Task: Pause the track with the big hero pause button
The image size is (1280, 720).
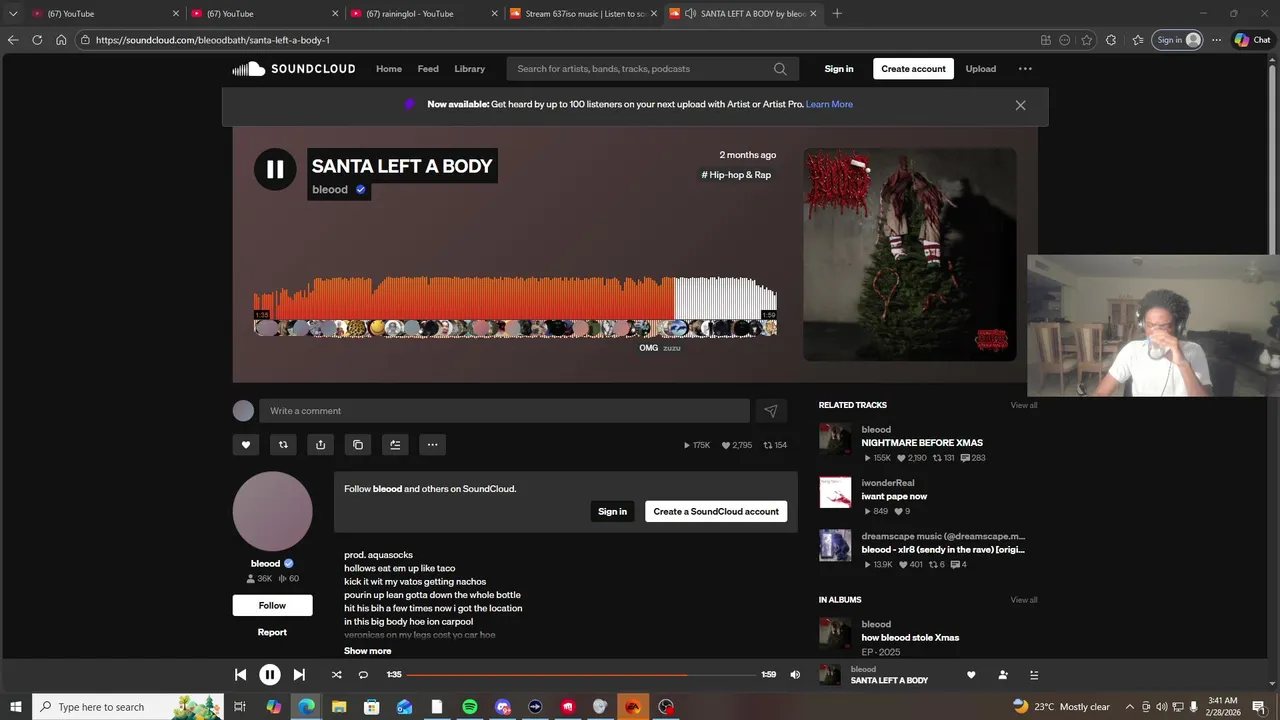Action: coord(275,170)
